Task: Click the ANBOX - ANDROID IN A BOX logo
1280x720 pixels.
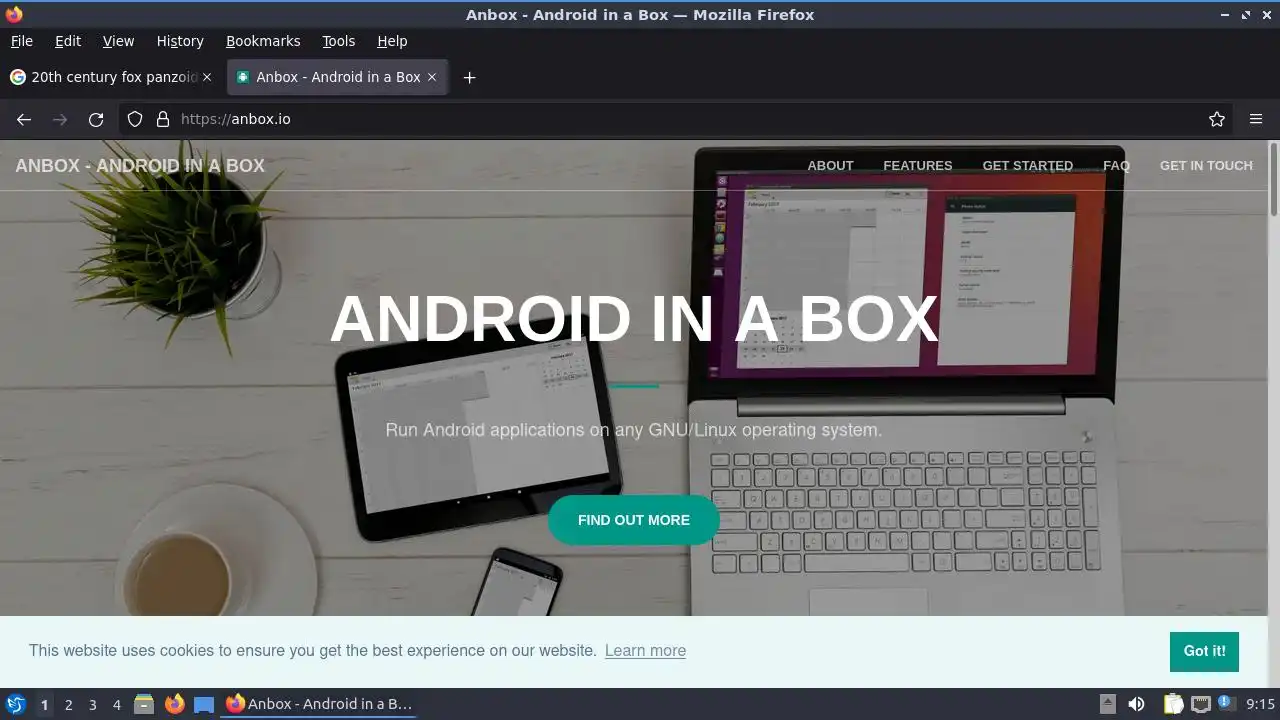Action: pos(140,166)
